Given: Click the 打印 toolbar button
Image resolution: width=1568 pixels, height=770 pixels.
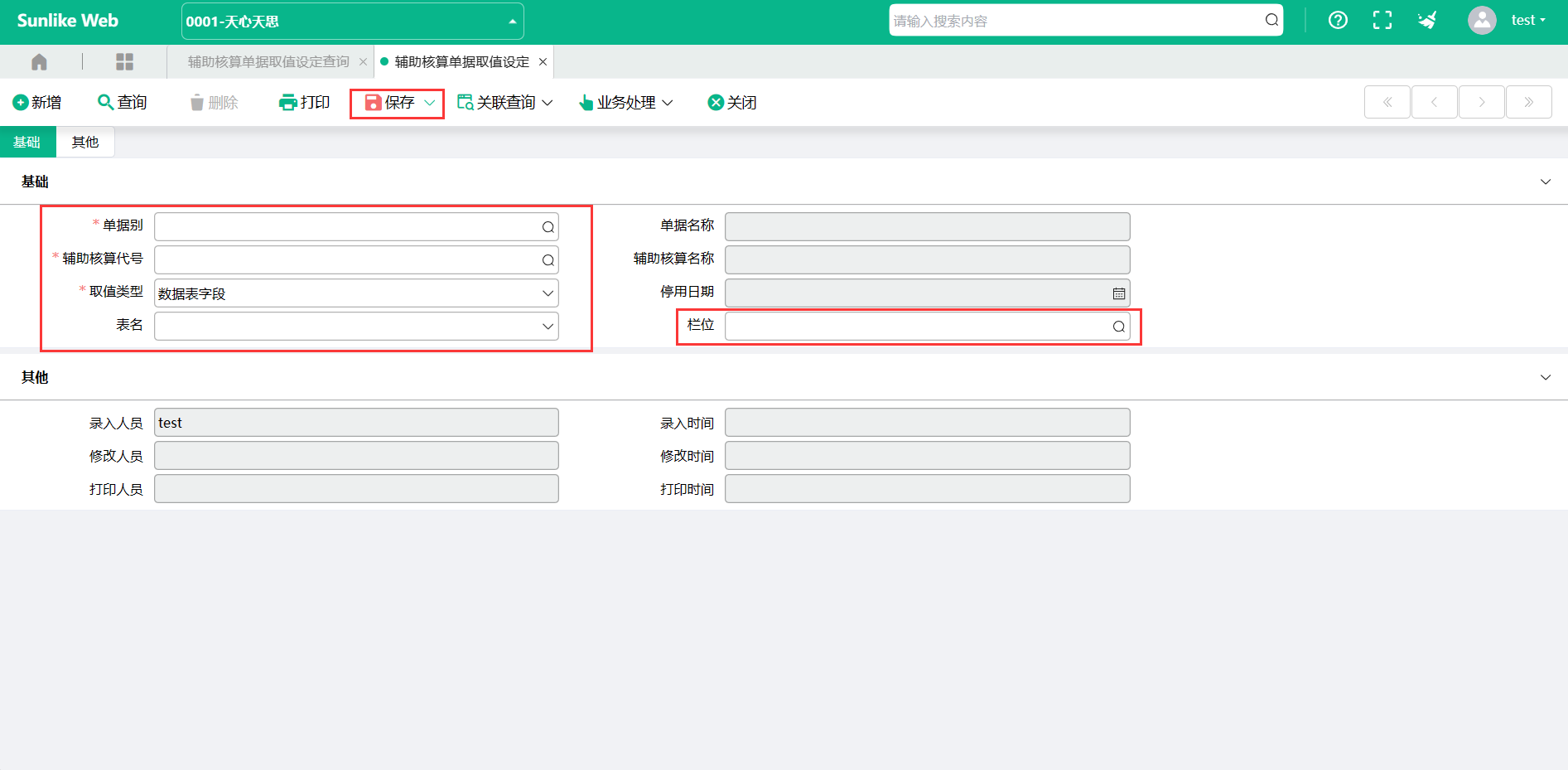Looking at the screenshot, I should click(305, 102).
